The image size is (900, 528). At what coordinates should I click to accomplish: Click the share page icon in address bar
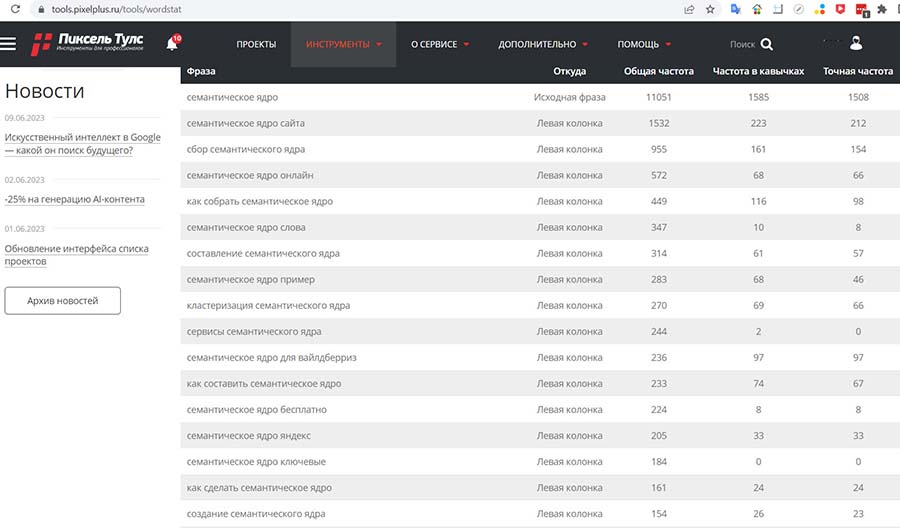689,9
